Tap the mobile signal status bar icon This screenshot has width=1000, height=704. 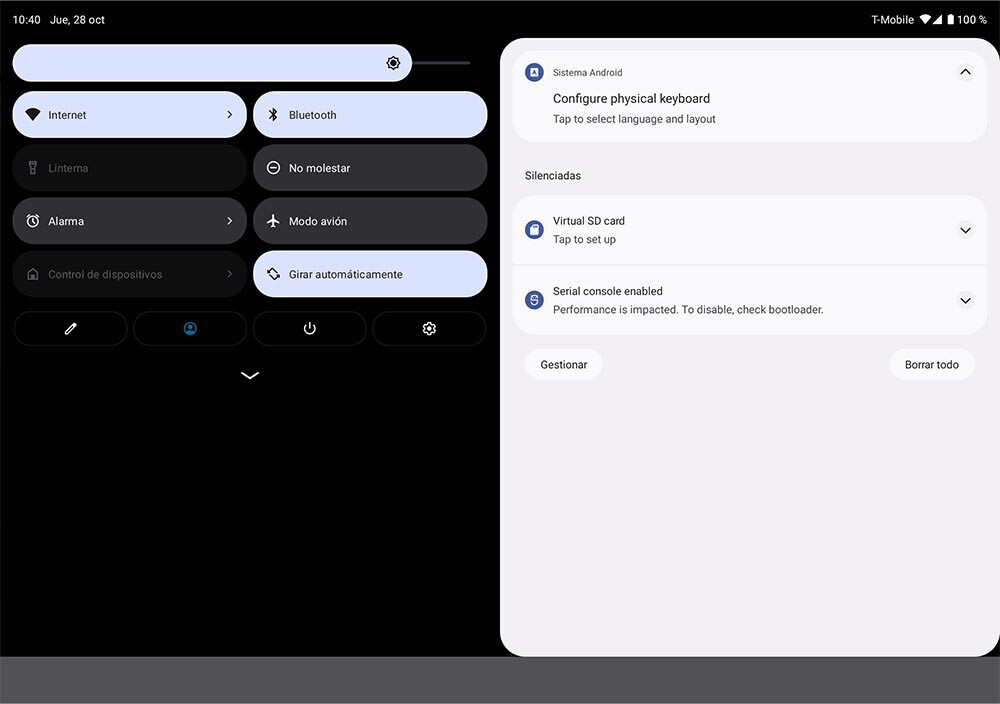click(938, 20)
